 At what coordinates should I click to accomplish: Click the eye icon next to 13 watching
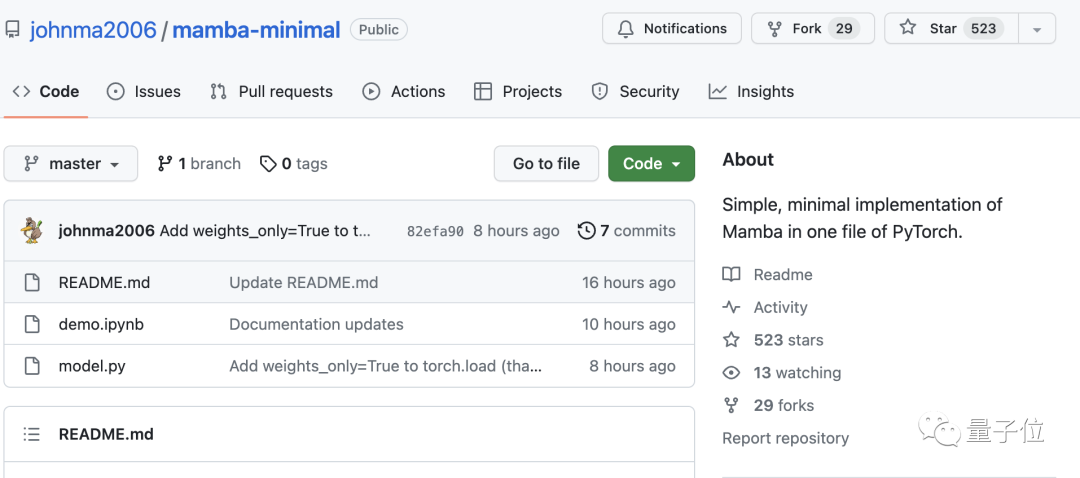click(732, 373)
